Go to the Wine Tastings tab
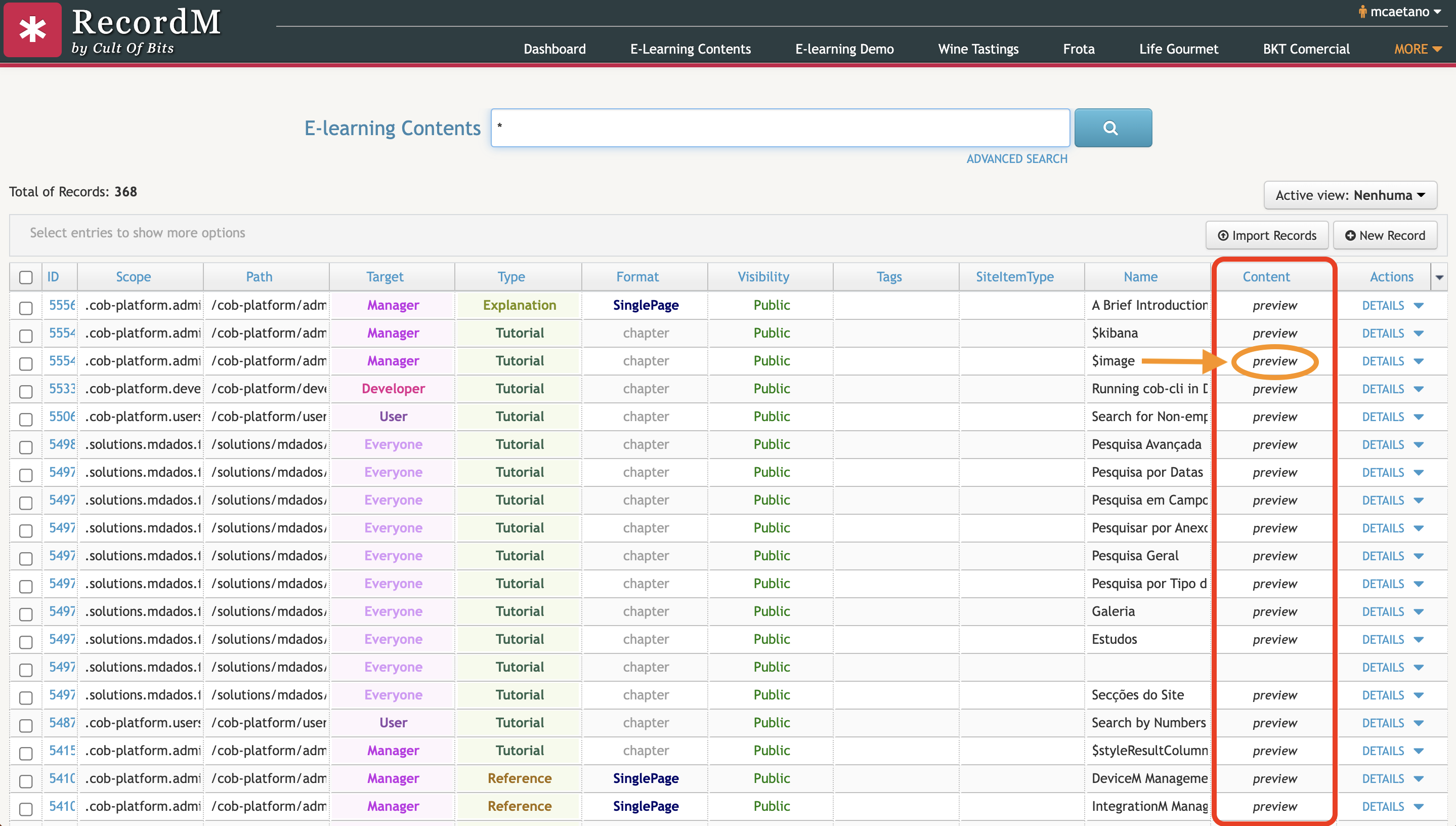Viewport: 1456px width, 826px height. (978, 49)
